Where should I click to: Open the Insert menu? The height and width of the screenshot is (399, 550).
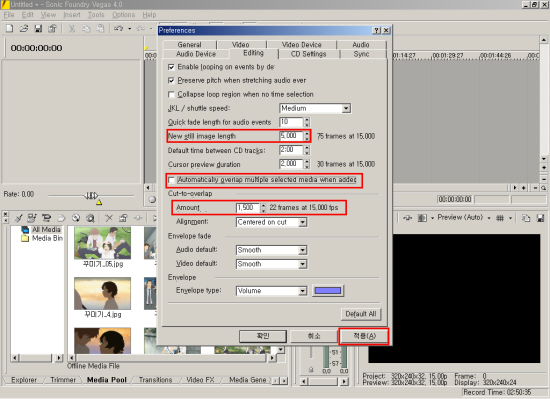72,15
